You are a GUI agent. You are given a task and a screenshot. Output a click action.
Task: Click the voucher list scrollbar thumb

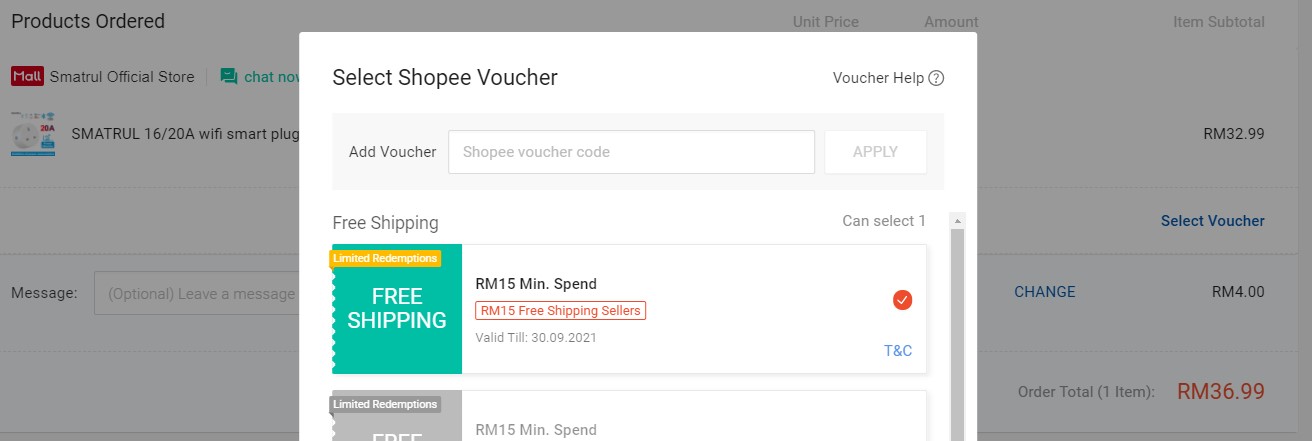(957, 330)
